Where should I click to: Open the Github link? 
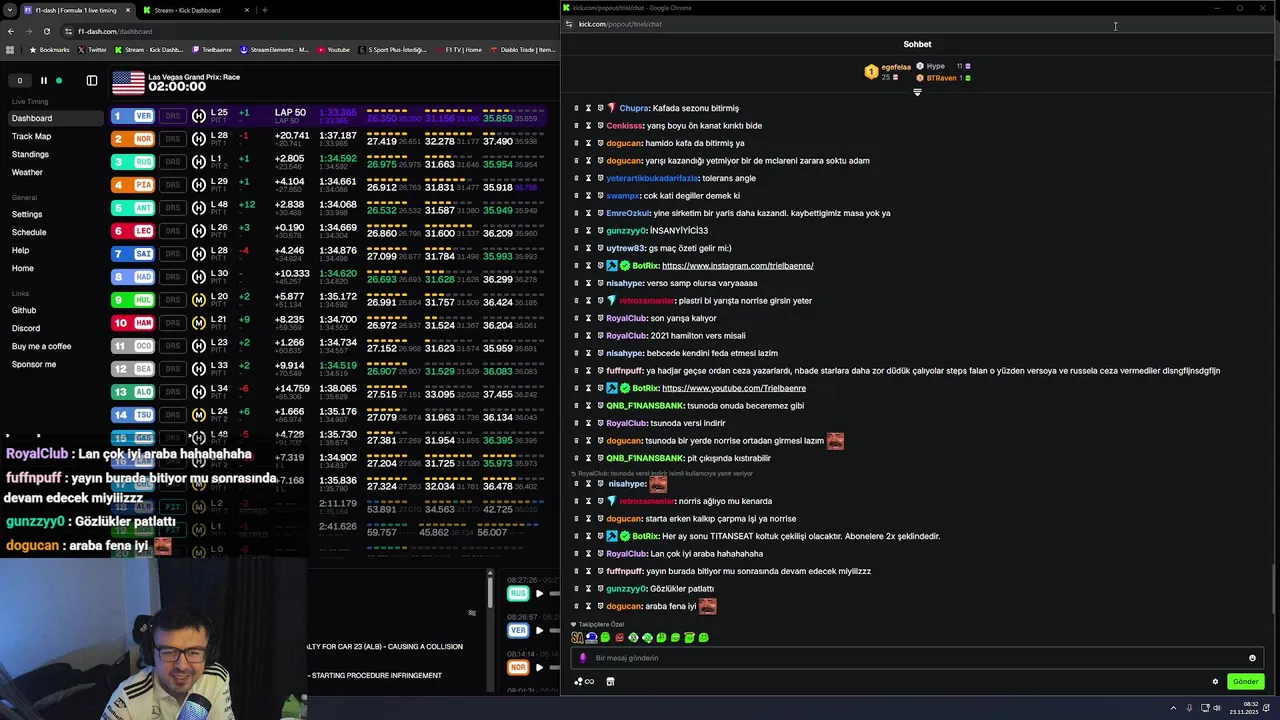[x=24, y=310]
